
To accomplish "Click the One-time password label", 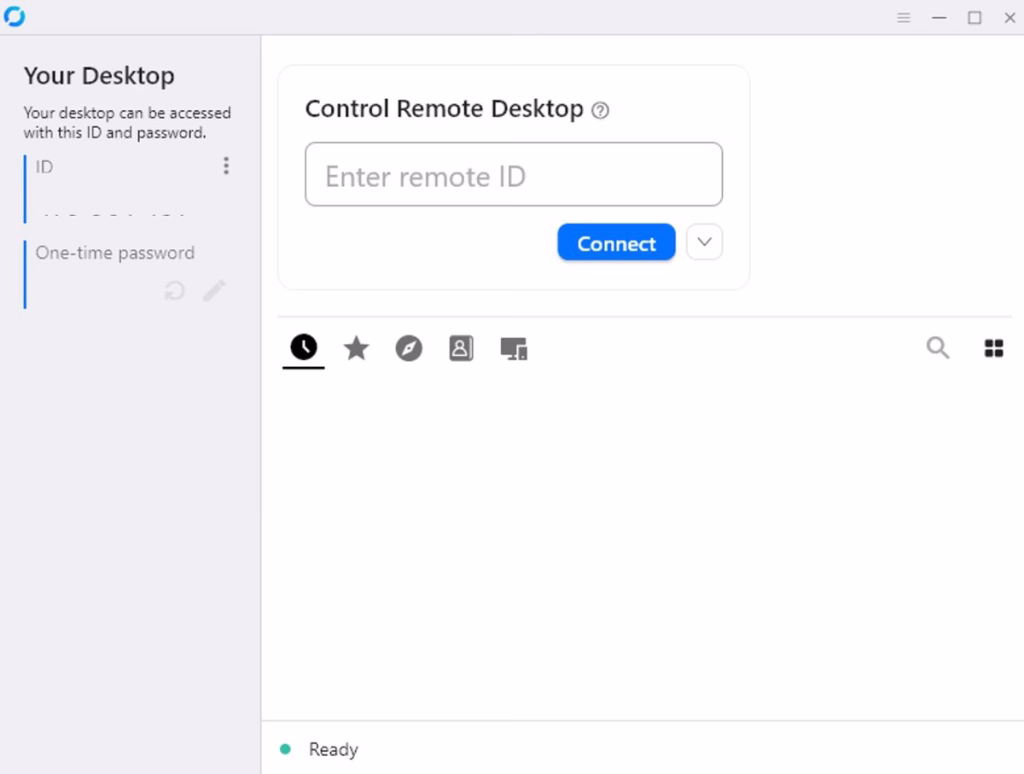I will pos(115,253).
